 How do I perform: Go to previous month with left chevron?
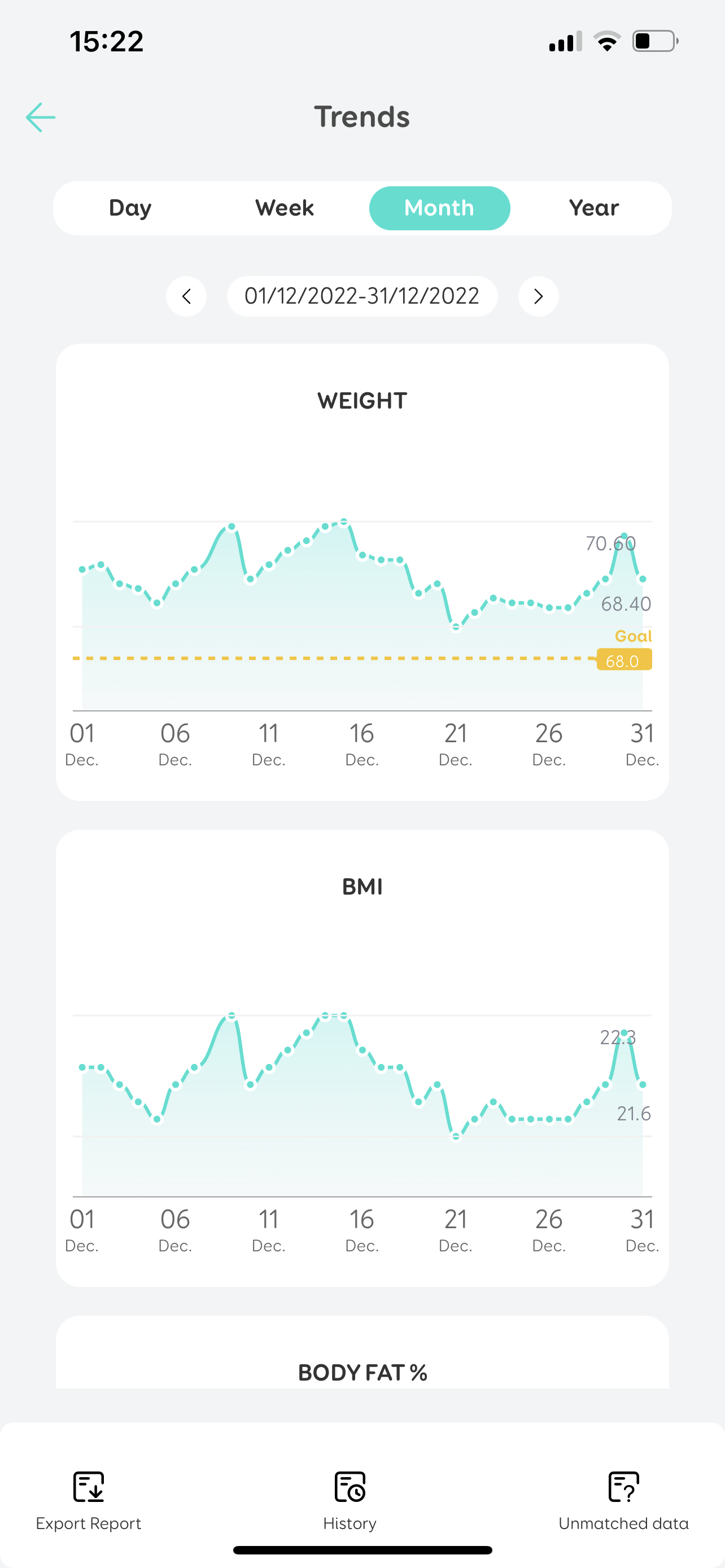point(186,296)
